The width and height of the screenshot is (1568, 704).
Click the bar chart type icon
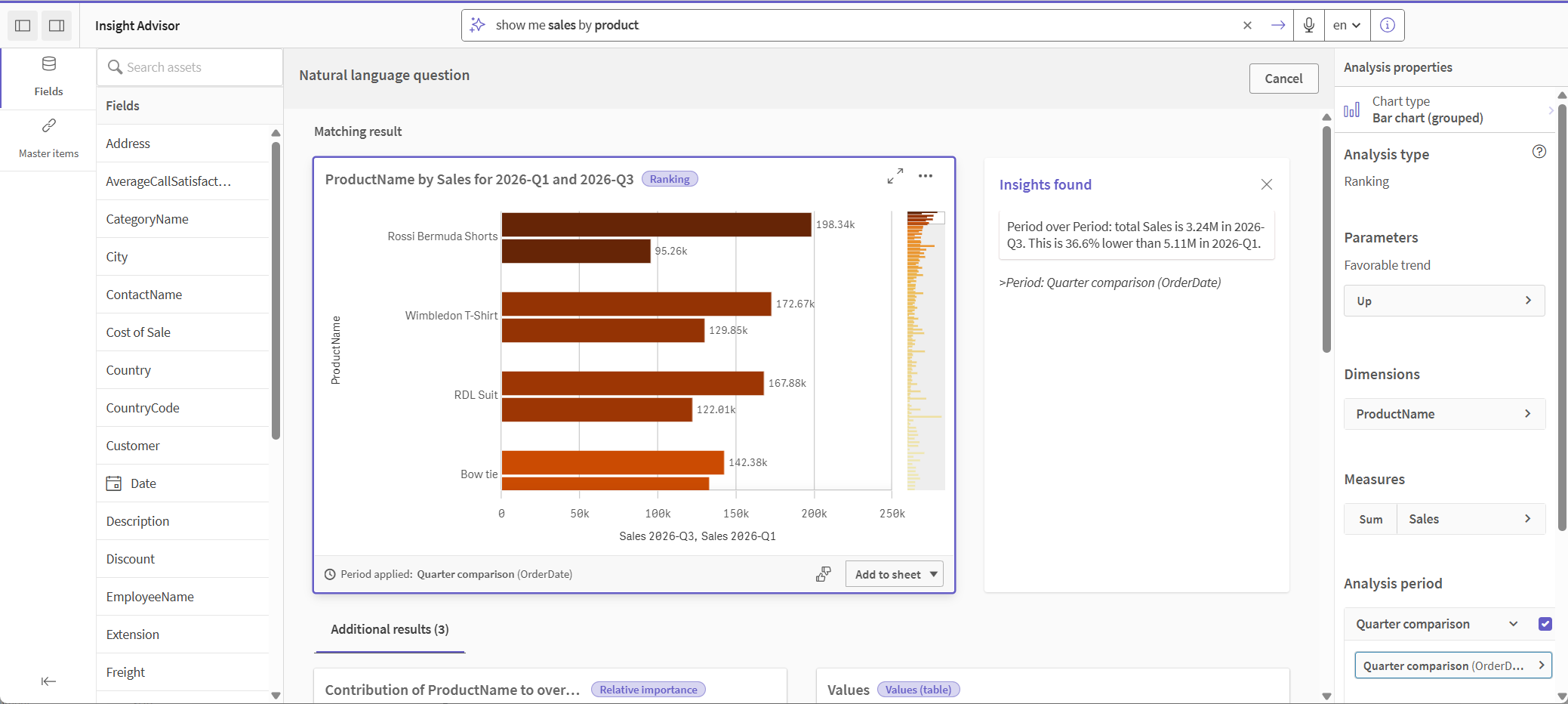pos(1352,110)
